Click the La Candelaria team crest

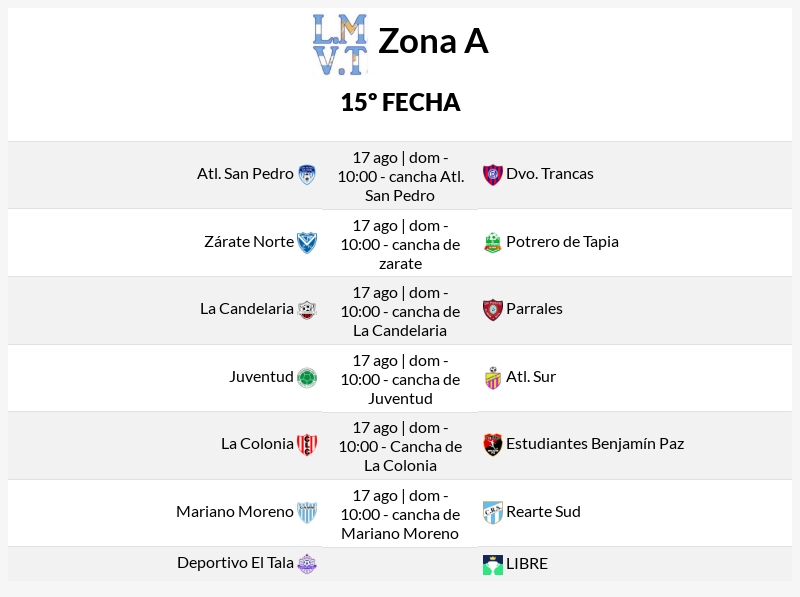tap(307, 310)
